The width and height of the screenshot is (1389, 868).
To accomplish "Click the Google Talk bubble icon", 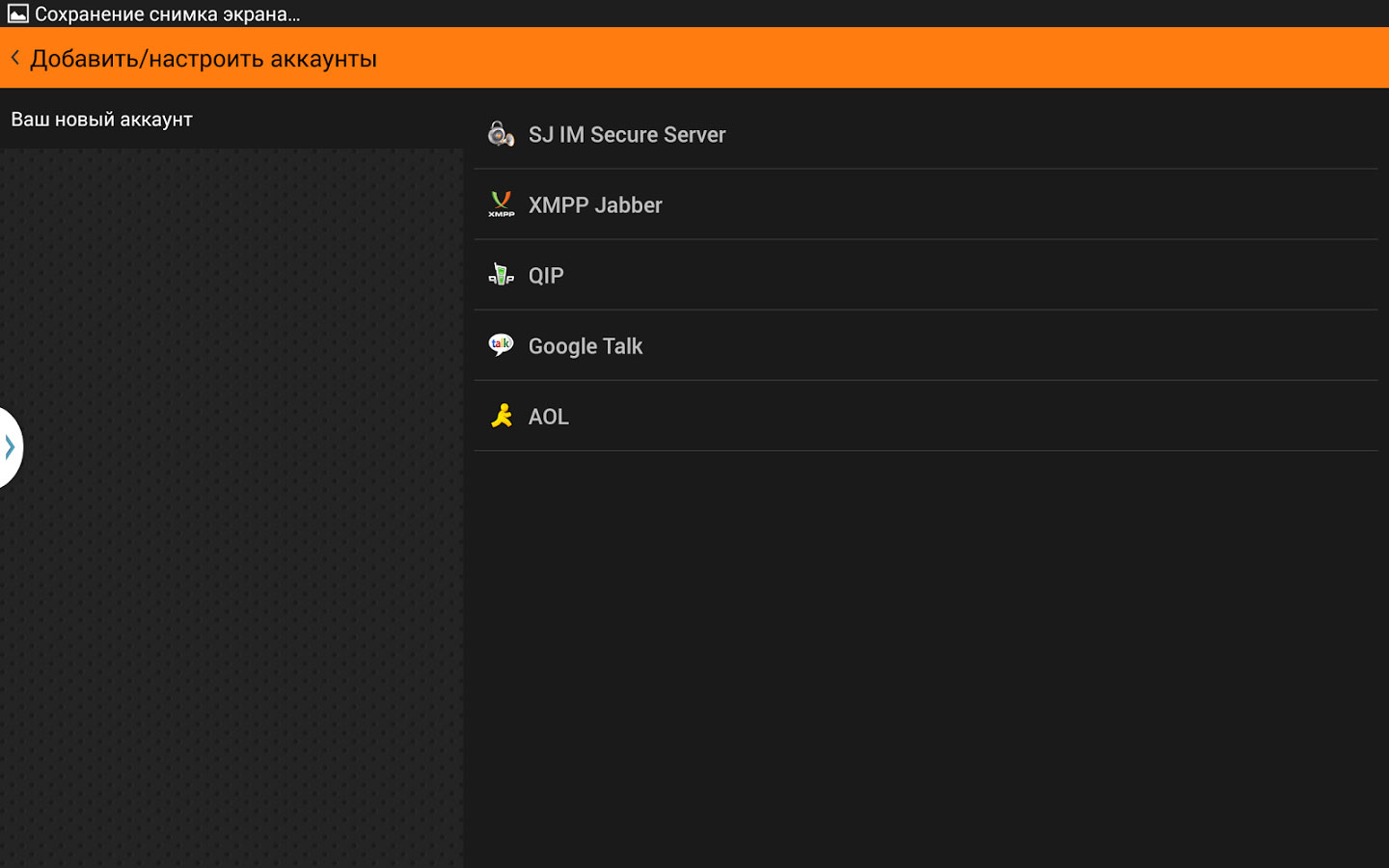I will (x=501, y=345).
